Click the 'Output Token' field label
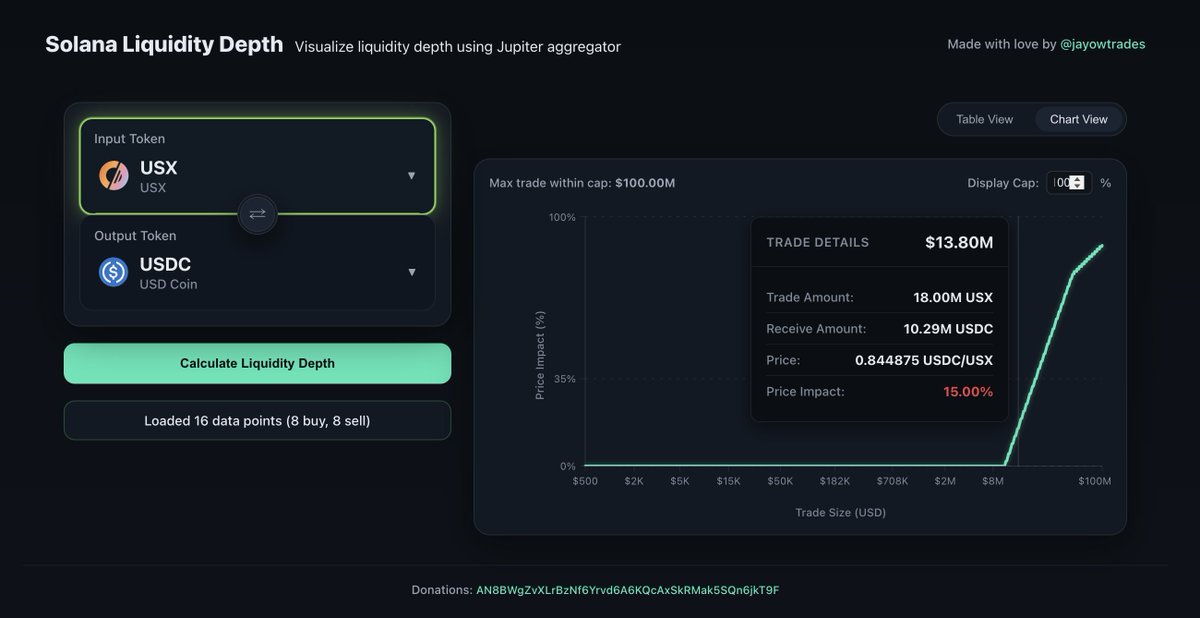The height and width of the screenshot is (618, 1200). (135, 236)
